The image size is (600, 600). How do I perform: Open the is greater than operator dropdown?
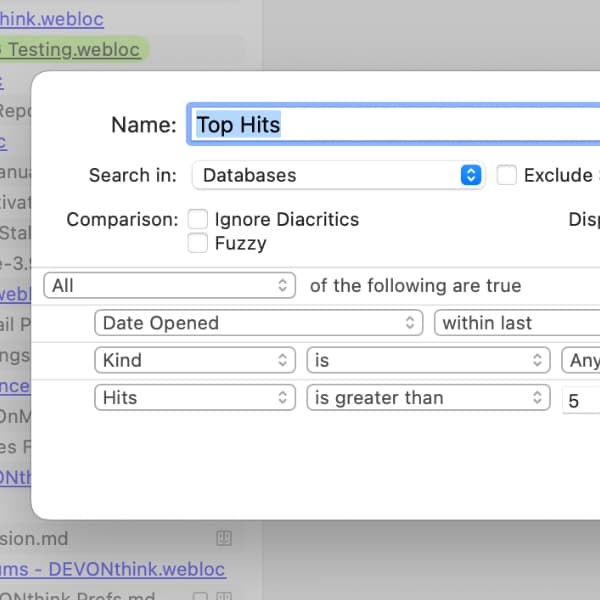428,397
